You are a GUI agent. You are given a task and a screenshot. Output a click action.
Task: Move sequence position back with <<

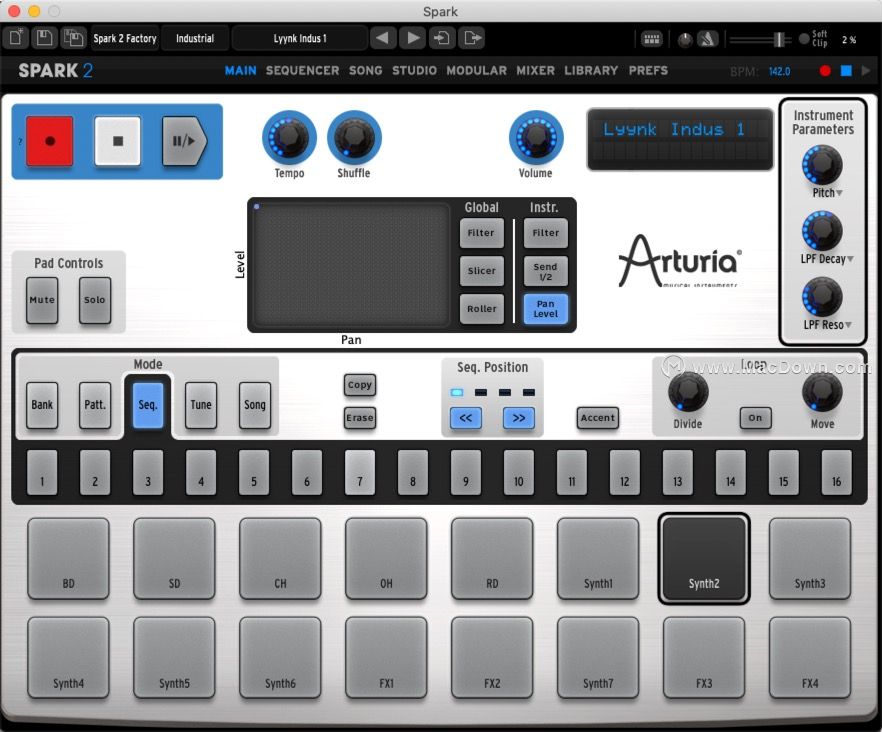coord(466,418)
